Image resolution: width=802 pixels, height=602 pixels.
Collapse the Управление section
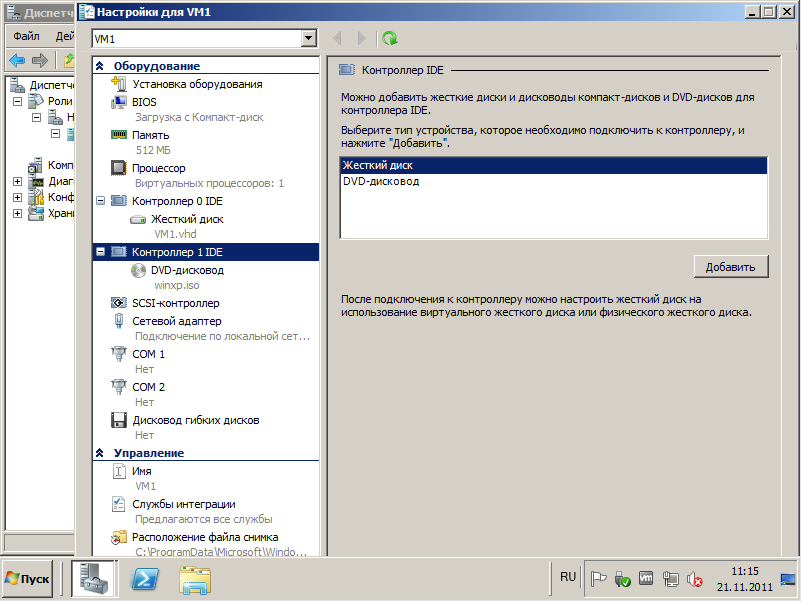tap(100, 453)
